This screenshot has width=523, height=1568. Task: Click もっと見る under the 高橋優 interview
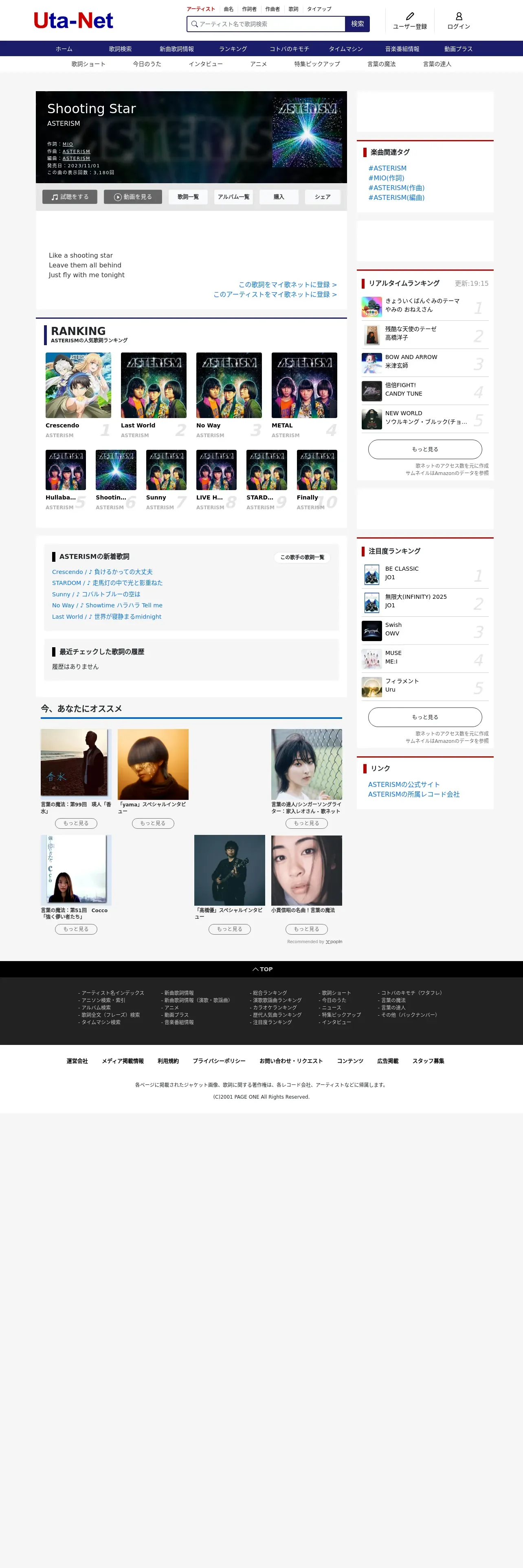230,929
